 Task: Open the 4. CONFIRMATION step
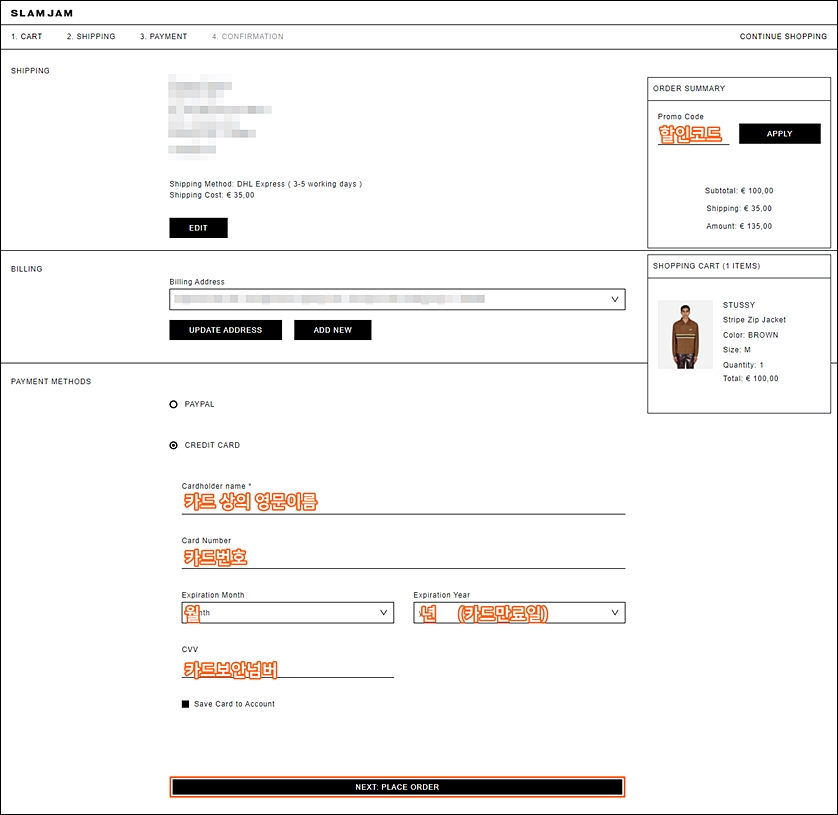(247, 36)
